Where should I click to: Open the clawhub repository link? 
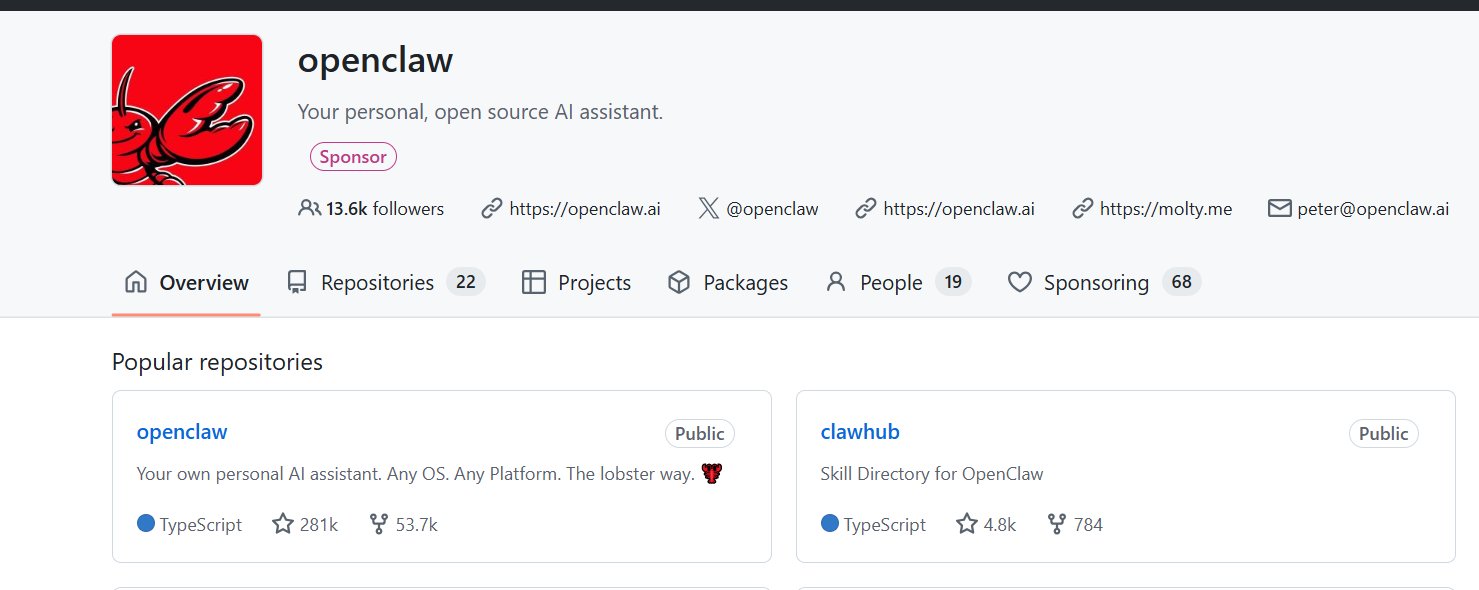[860, 432]
